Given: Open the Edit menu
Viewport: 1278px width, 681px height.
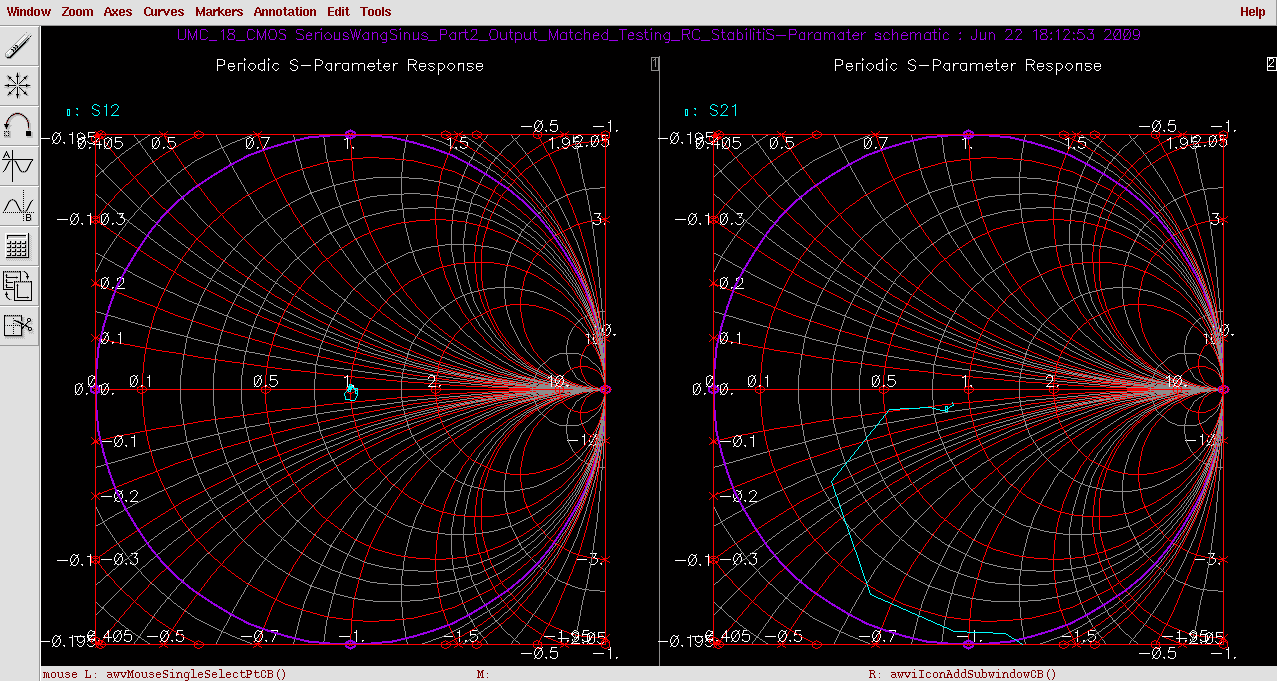Looking at the screenshot, I should pyautogui.click(x=338, y=12).
